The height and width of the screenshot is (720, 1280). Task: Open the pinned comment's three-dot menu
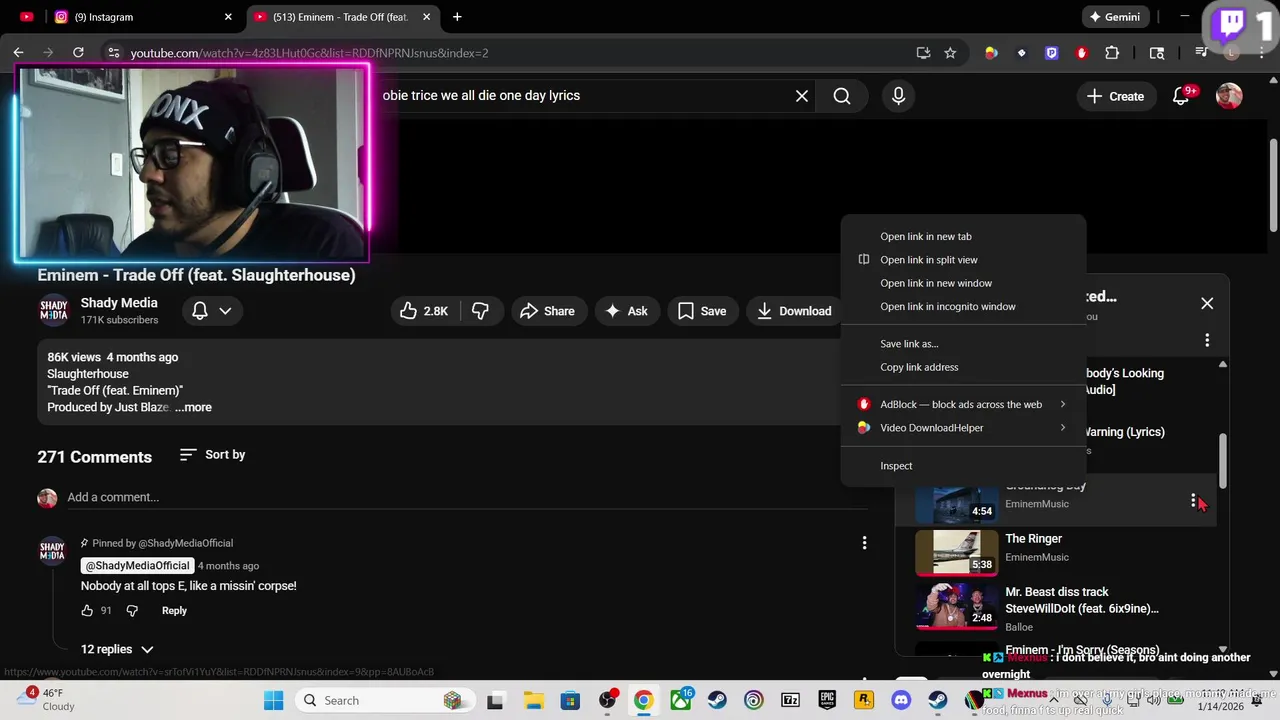(x=864, y=543)
